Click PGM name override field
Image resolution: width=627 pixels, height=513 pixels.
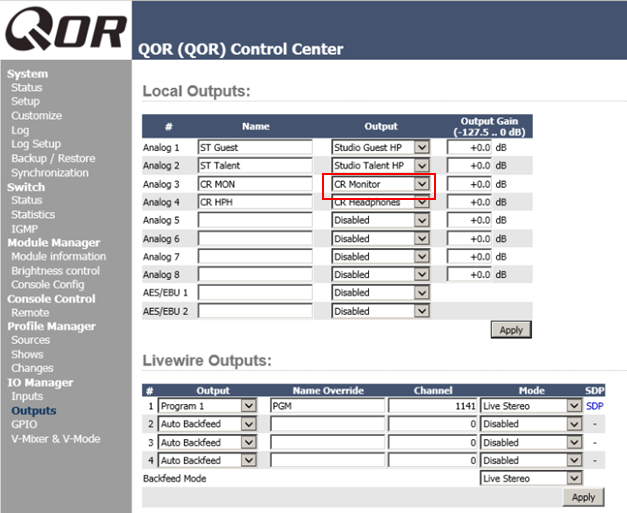pos(327,406)
